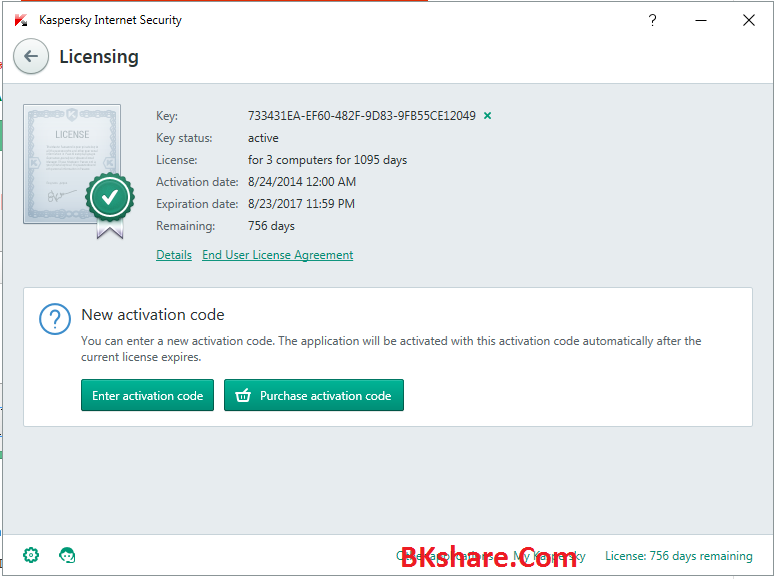Open help with the question mark icon
This screenshot has height=579, width=777.
pos(652,20)
